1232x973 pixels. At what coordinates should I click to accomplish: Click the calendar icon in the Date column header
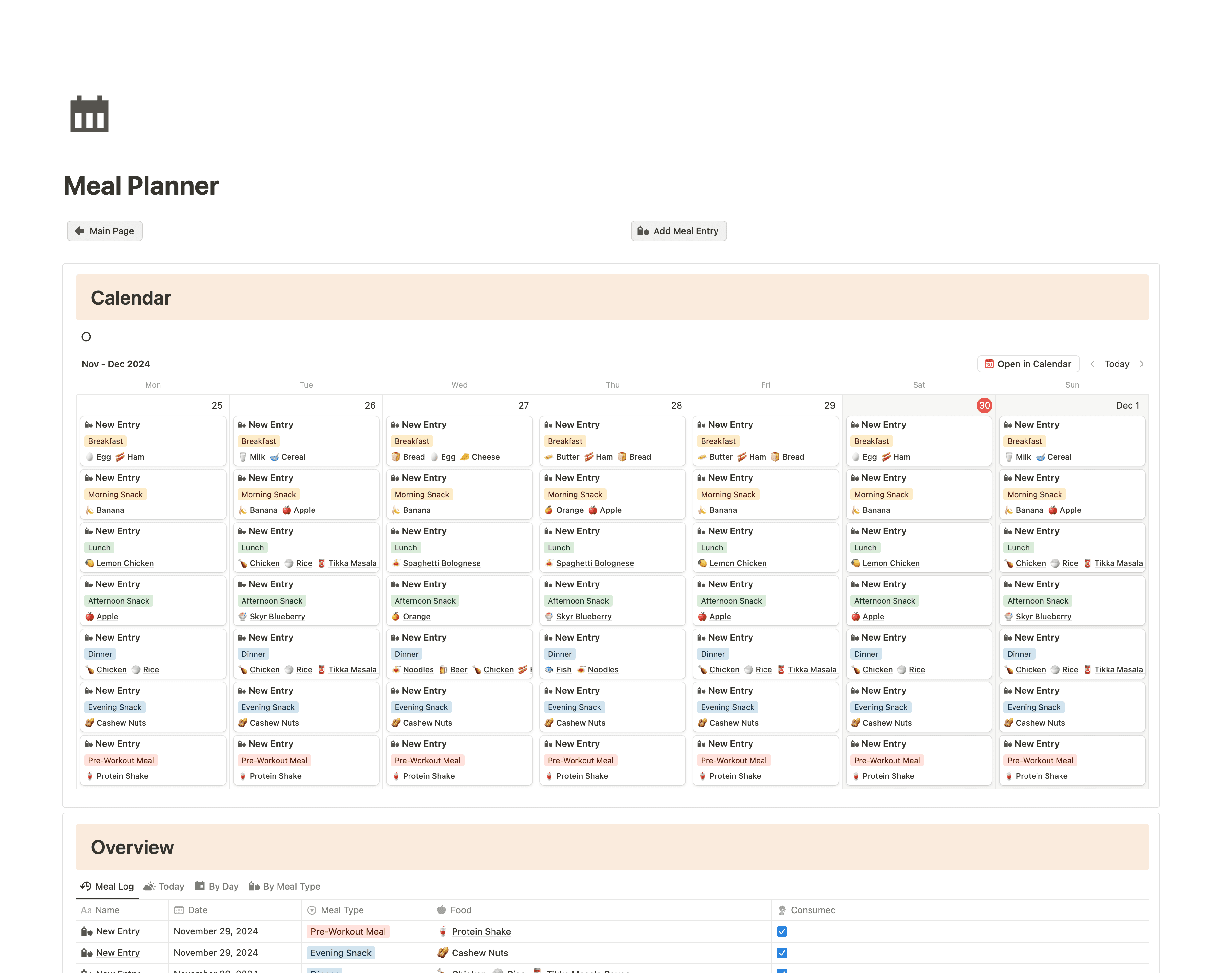[x=179, y=910]
